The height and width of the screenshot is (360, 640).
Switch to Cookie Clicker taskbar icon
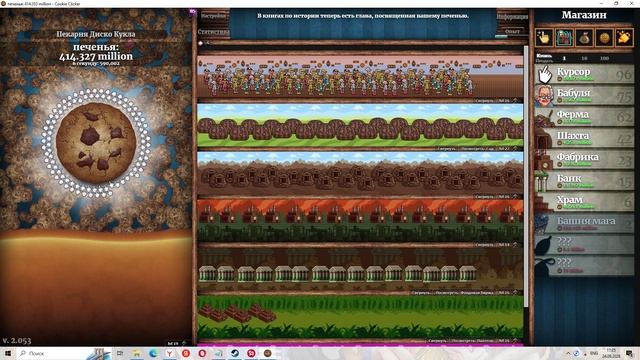coord(267,353)
